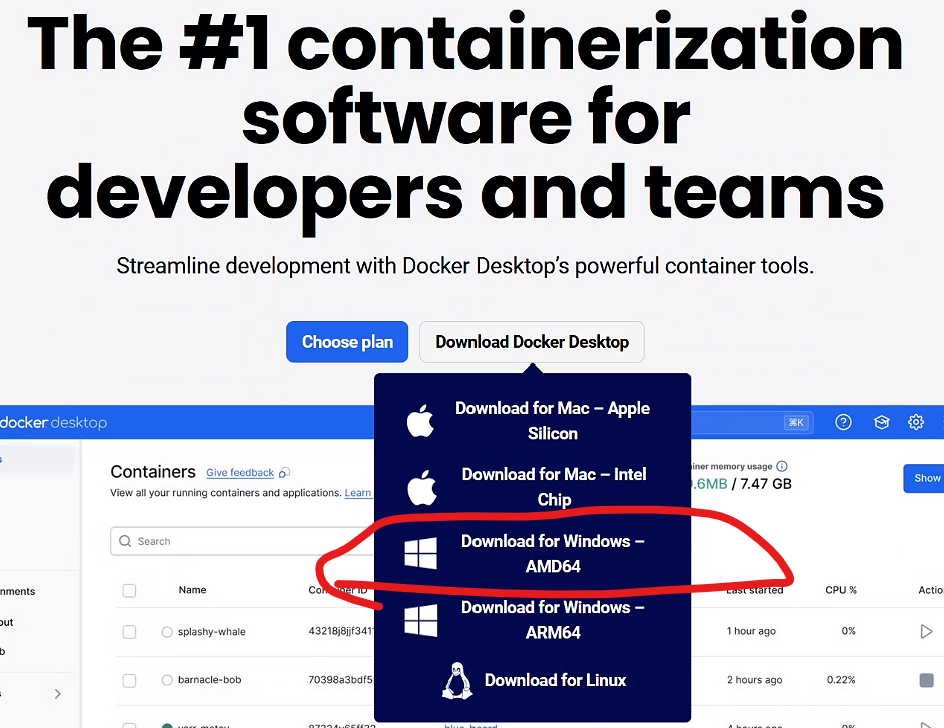Focus the containers Search field
This screenshot has width=944, height=728.
242,541
